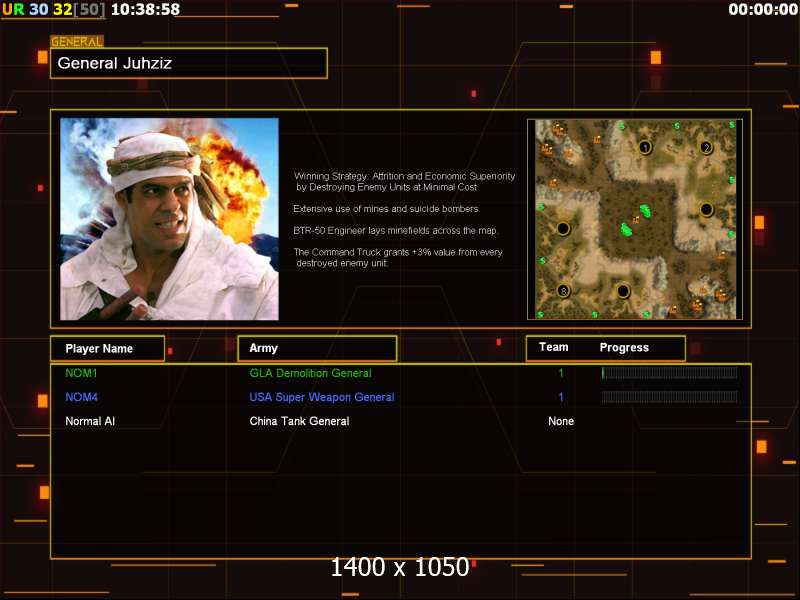
Task: Click the General Juhziz name field
Action: pos(189,63)
